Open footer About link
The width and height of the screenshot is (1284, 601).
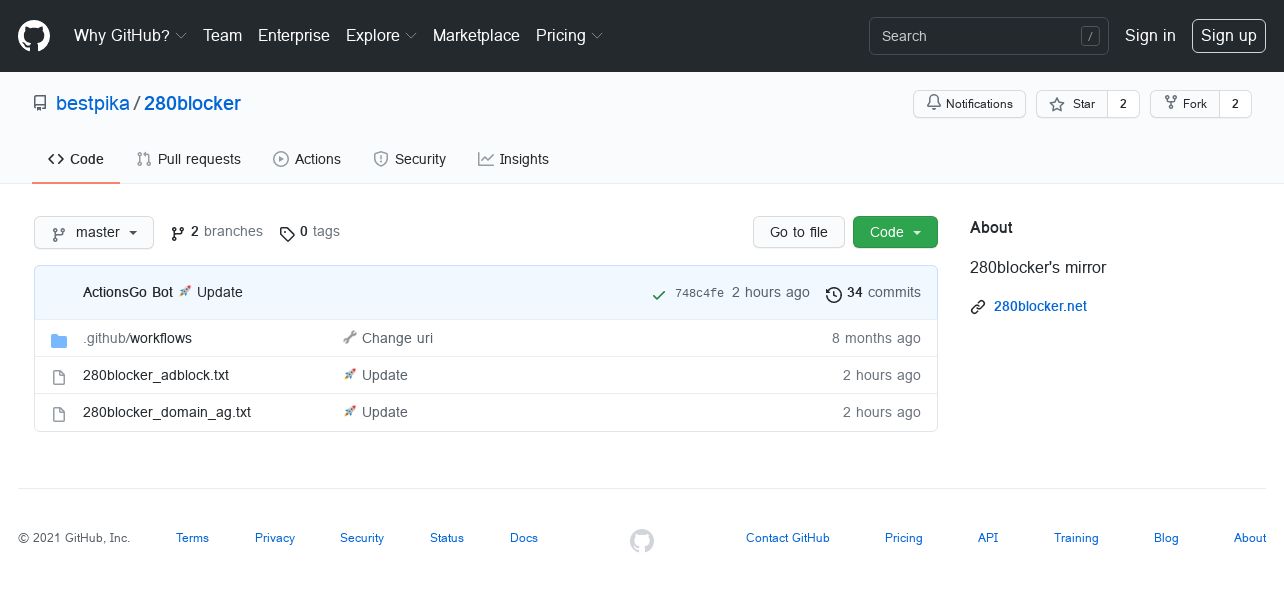[x=1250, y=538]
